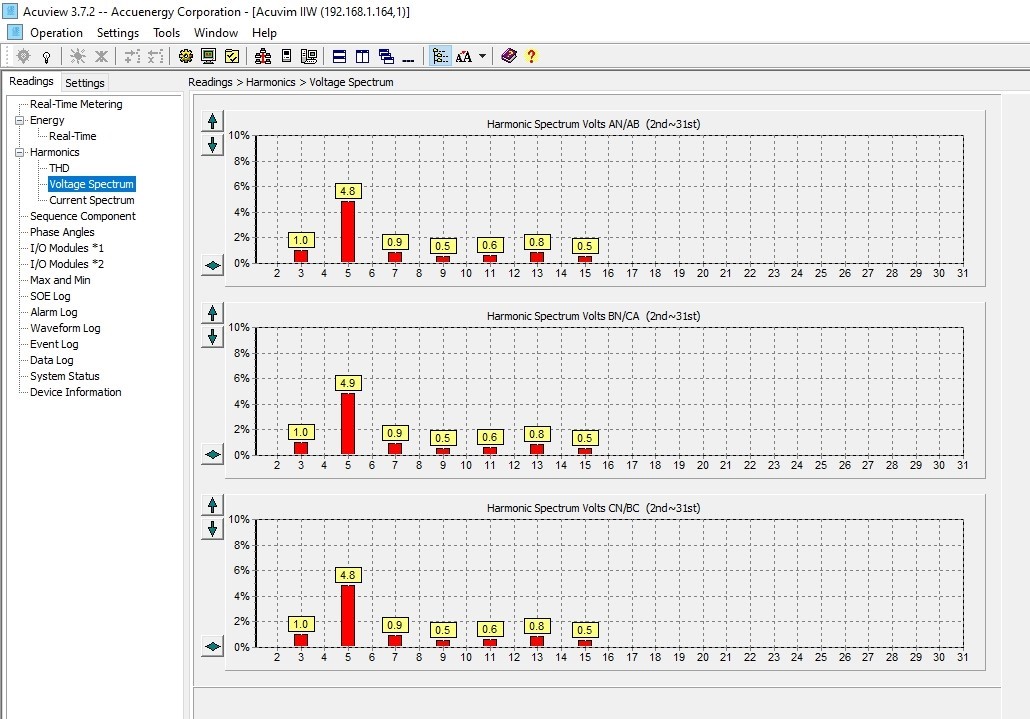1030x719 pixels.
Task: Open the yellow gear settings toolbar icon
Action: click(x=186, y=56)
